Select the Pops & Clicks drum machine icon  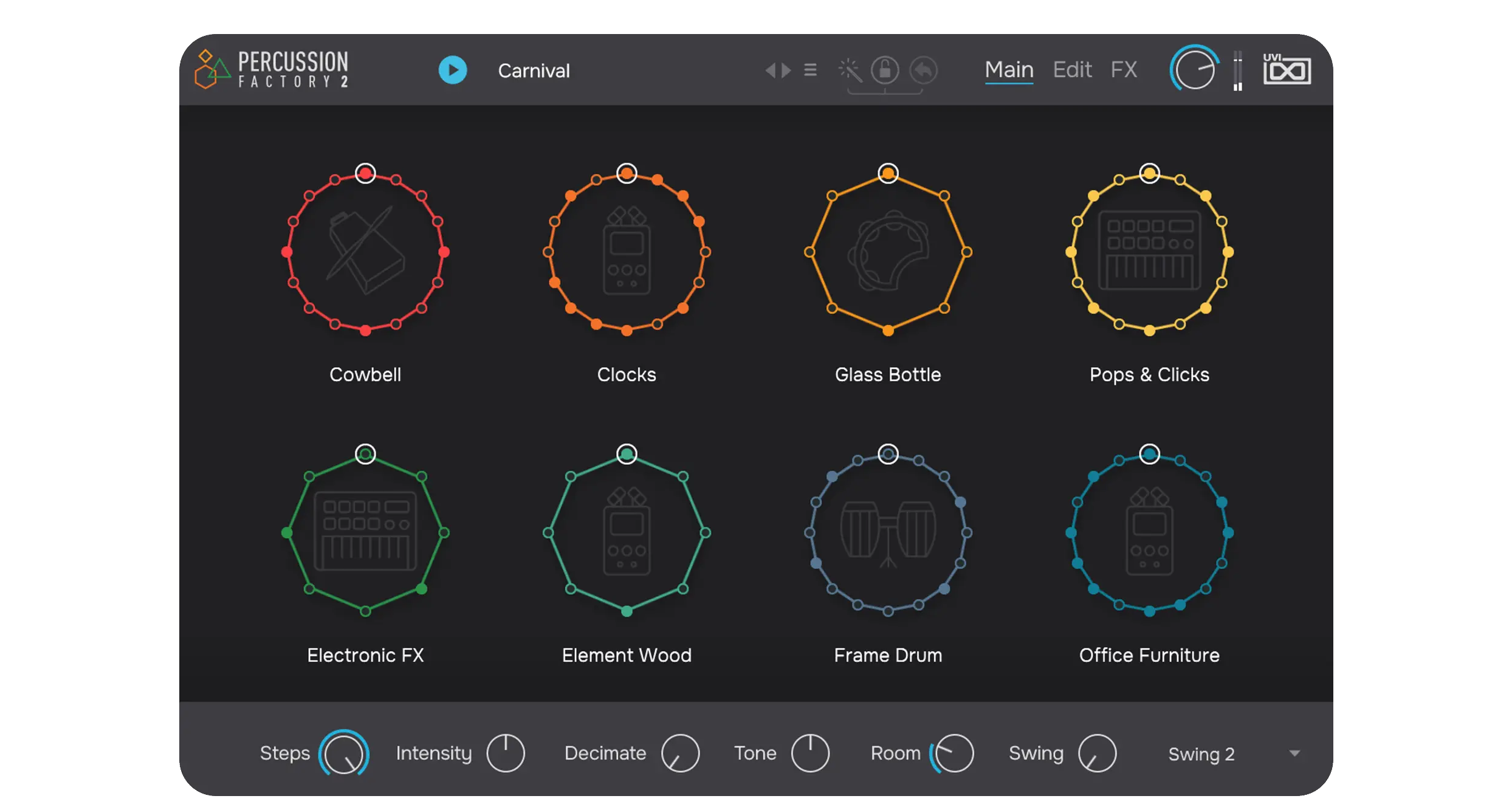point(1149,252)
